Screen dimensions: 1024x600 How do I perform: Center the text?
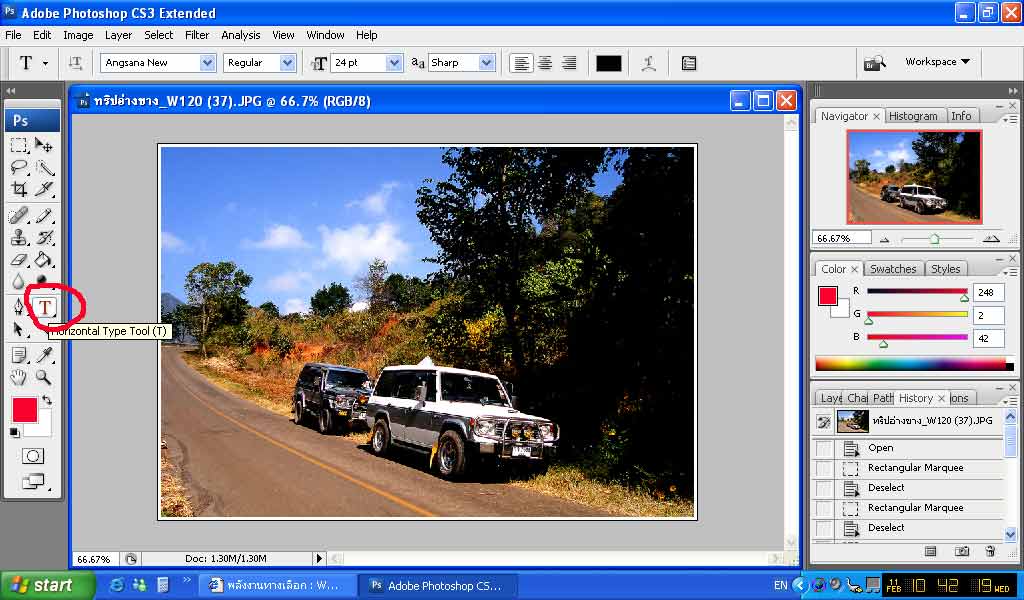point(545,63)
